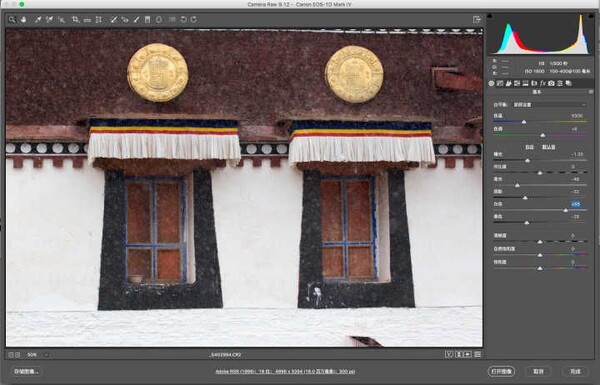Select the Hand tool
600x385 pixels.
pos(24,20)
